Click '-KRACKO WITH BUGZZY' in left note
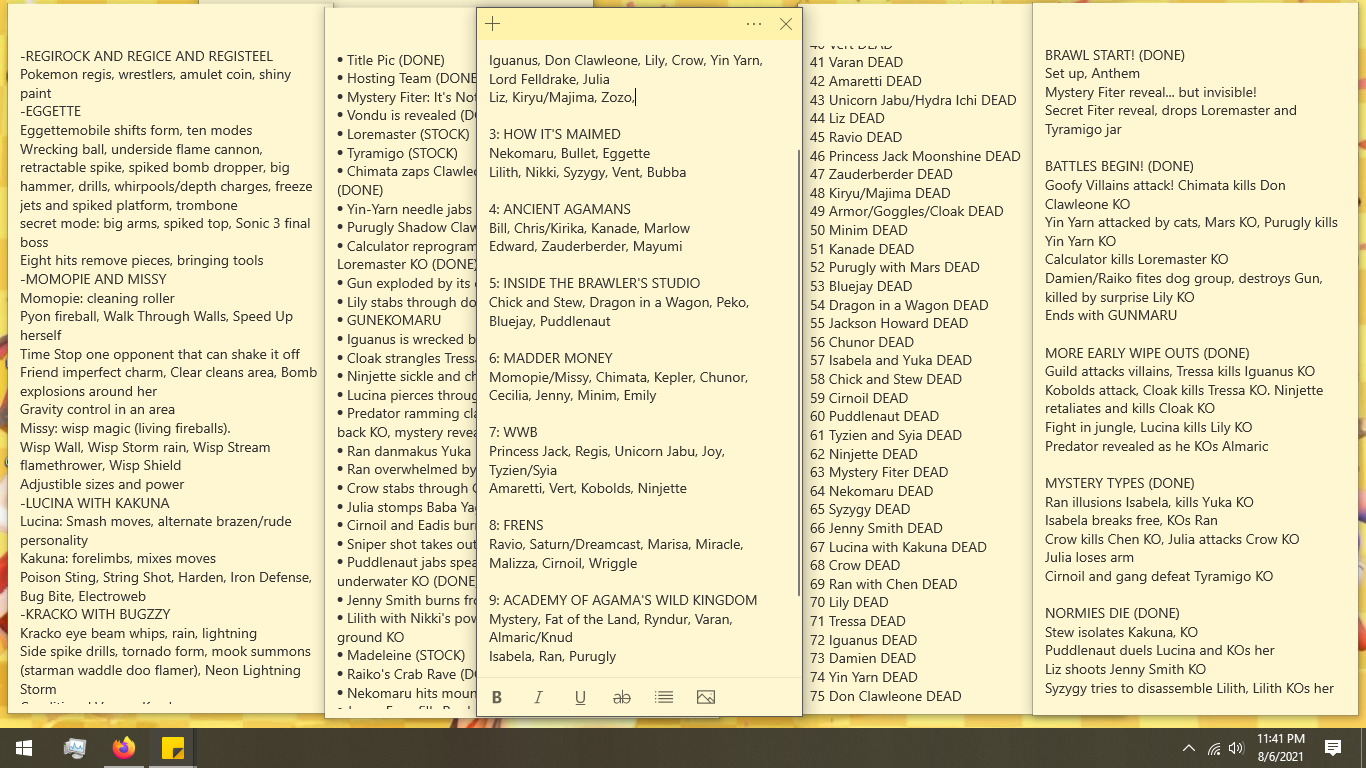1366x768 pixels. pyautogui.click(x=95, y=614)
